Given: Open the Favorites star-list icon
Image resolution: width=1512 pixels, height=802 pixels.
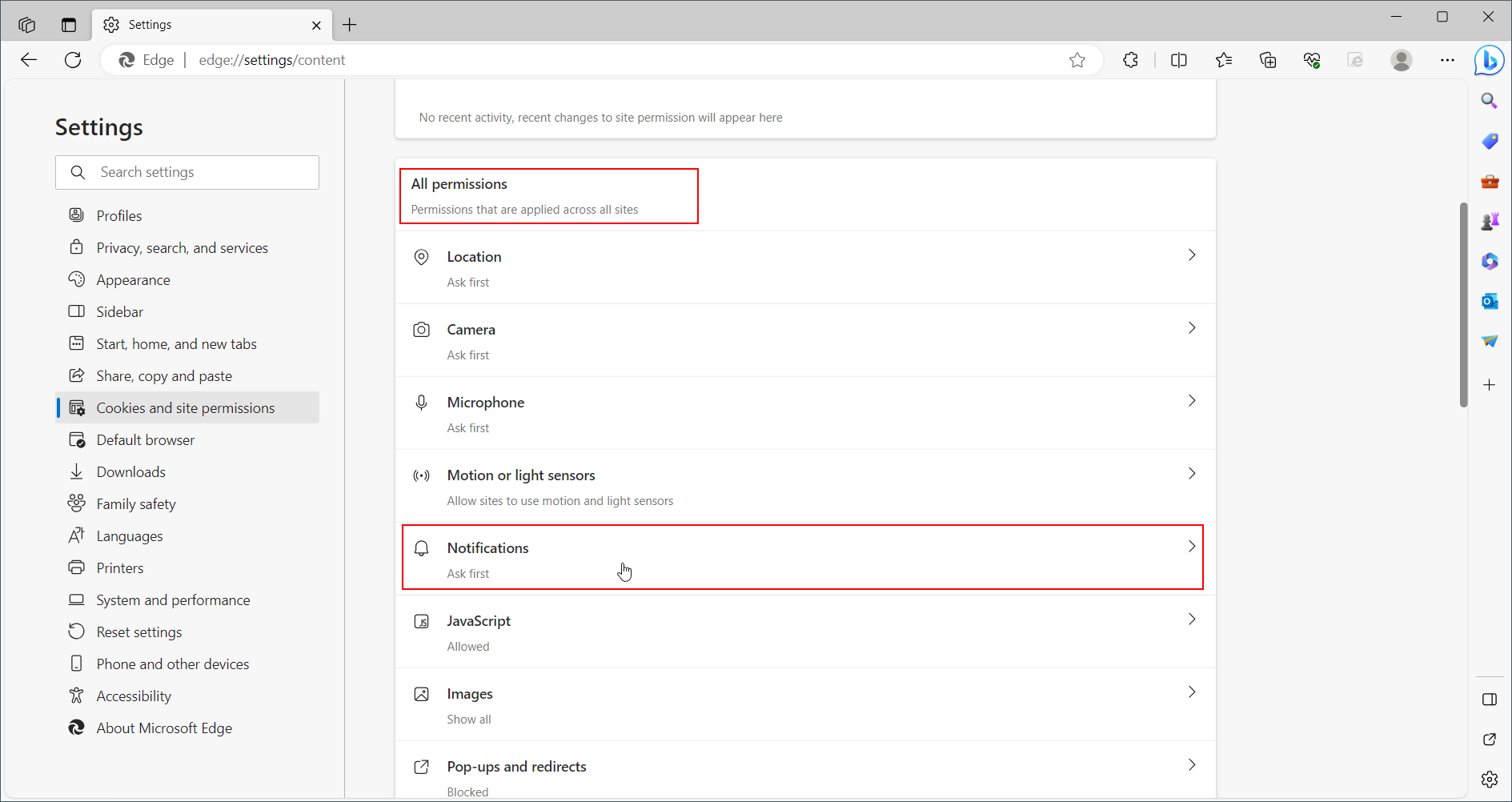Looking at the screenshot, I should tap(1223, 60).
